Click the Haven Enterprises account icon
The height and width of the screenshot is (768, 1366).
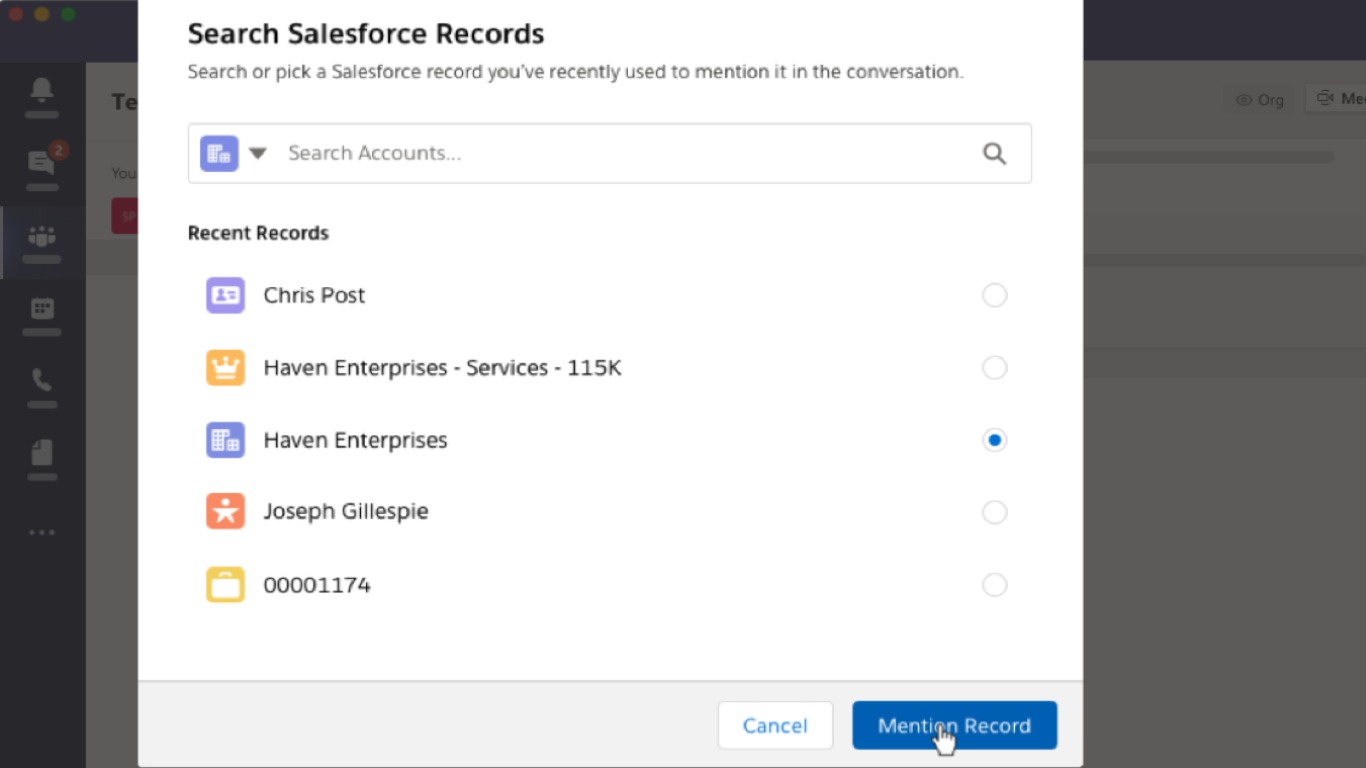[225, 440]
